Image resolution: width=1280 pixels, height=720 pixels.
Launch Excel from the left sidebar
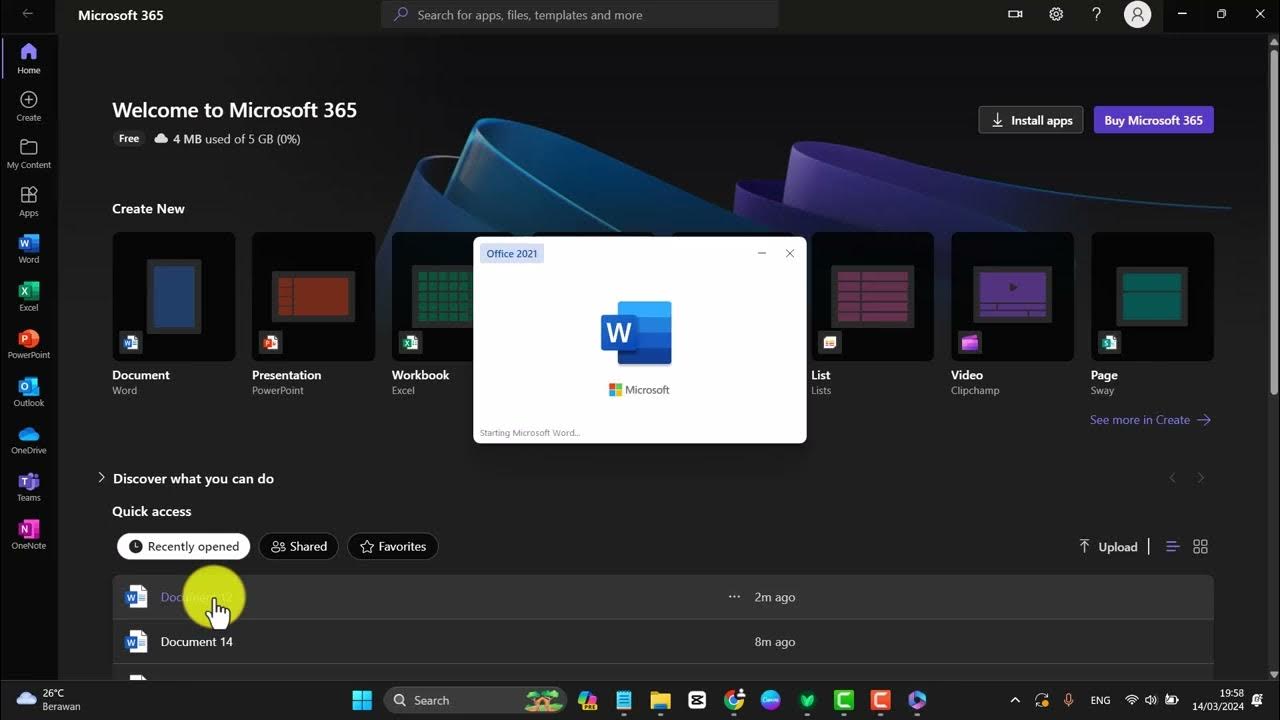tap(29, 297)
